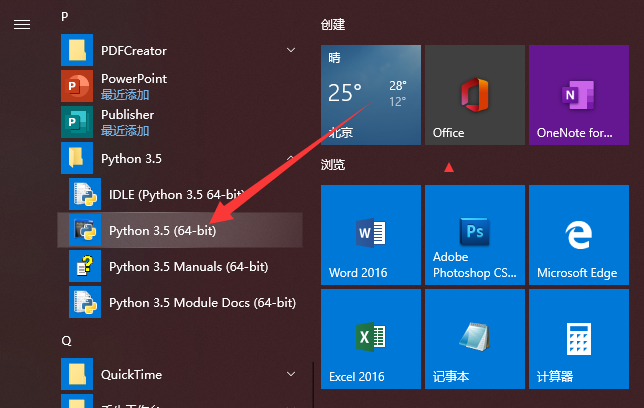Launch PowerPoint from the app list
The image size is (644, 408).
(181, 86)
